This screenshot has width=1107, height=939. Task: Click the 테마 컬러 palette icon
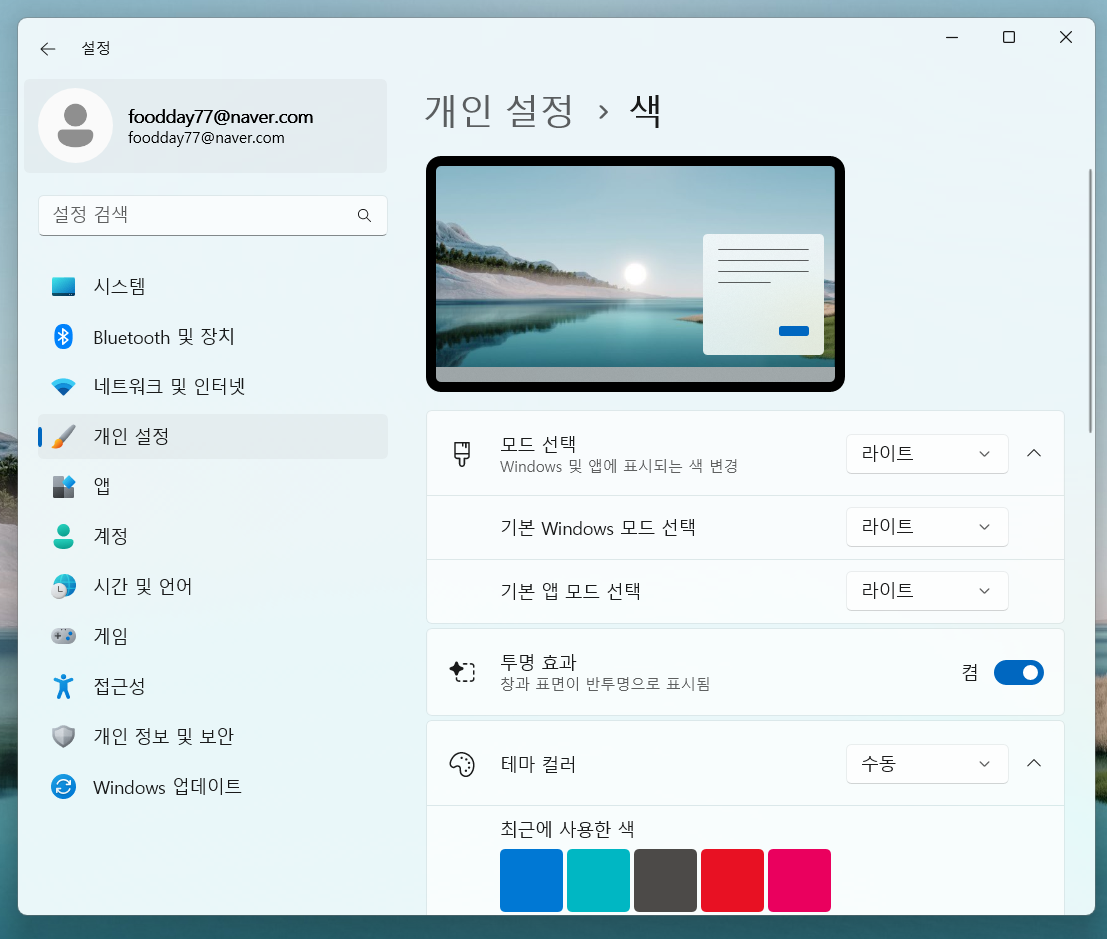(462, 764)
